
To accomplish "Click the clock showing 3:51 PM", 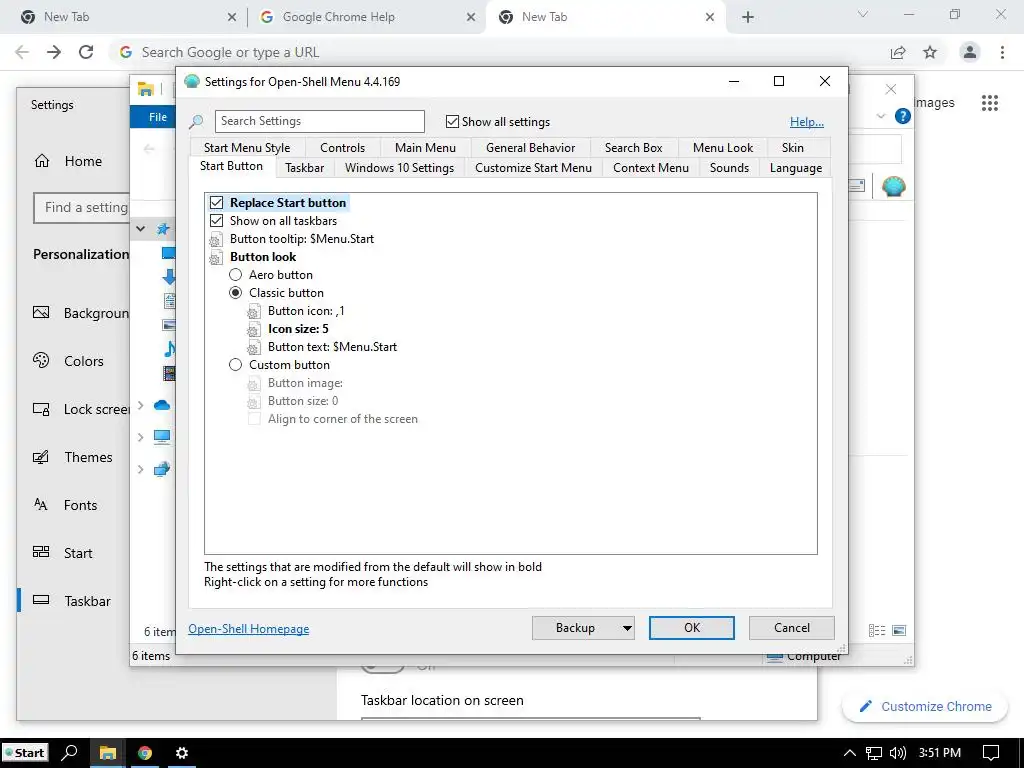I will 940,753.
